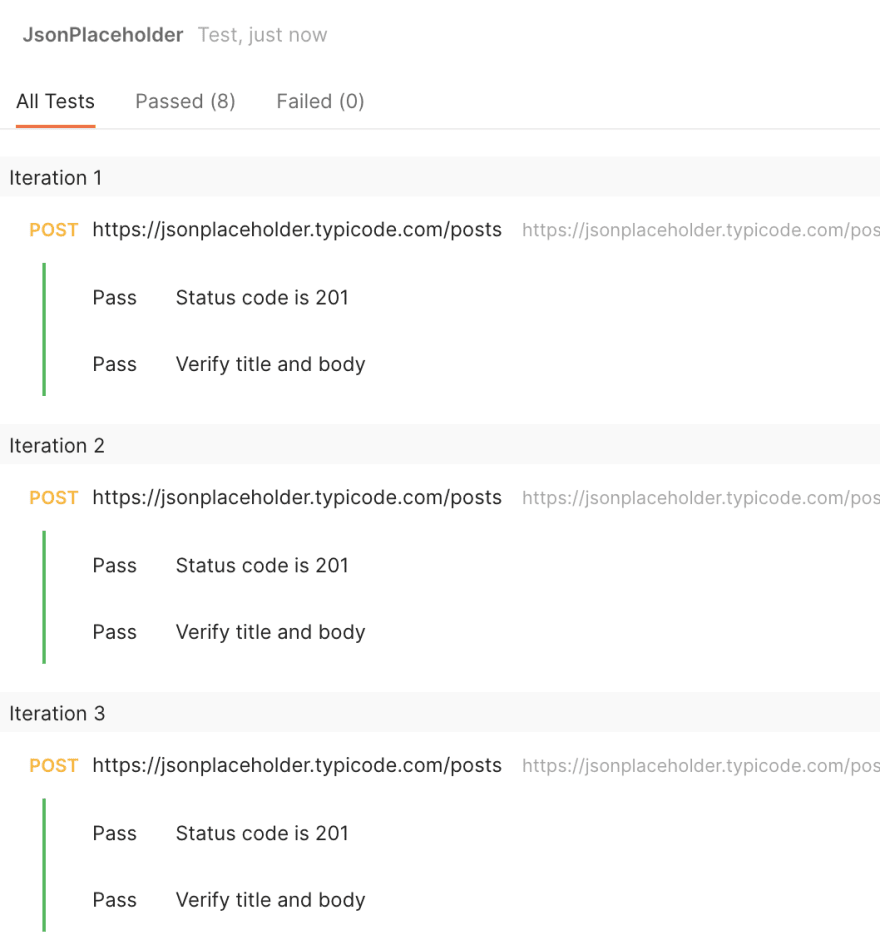
Task: Click the POST method label in Iteration 2
Action: [54, 497]
